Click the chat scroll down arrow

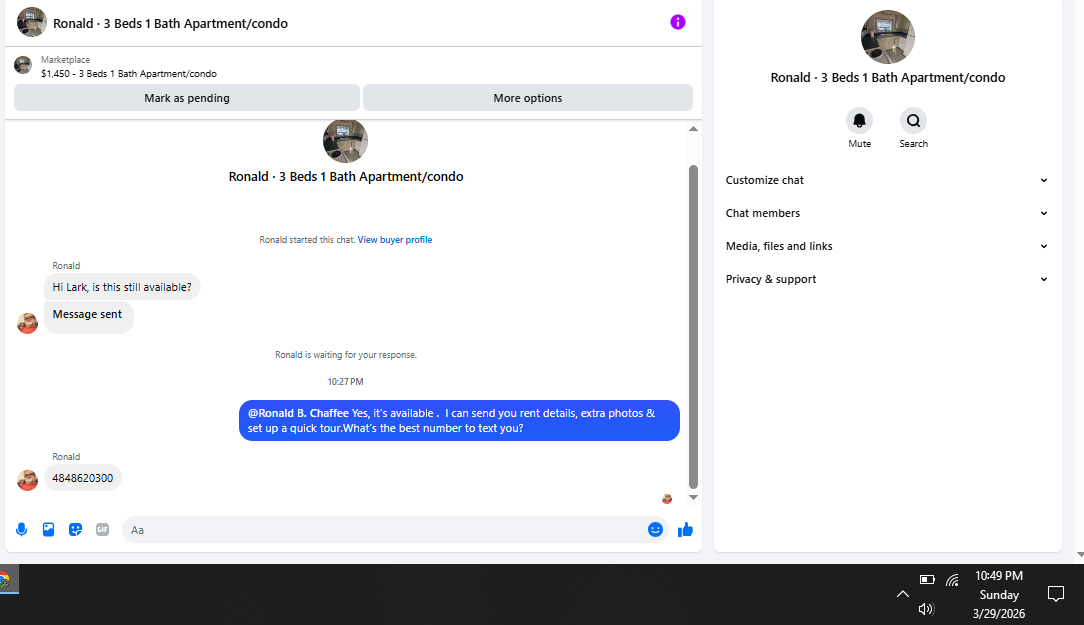click(x=693, y=497)
